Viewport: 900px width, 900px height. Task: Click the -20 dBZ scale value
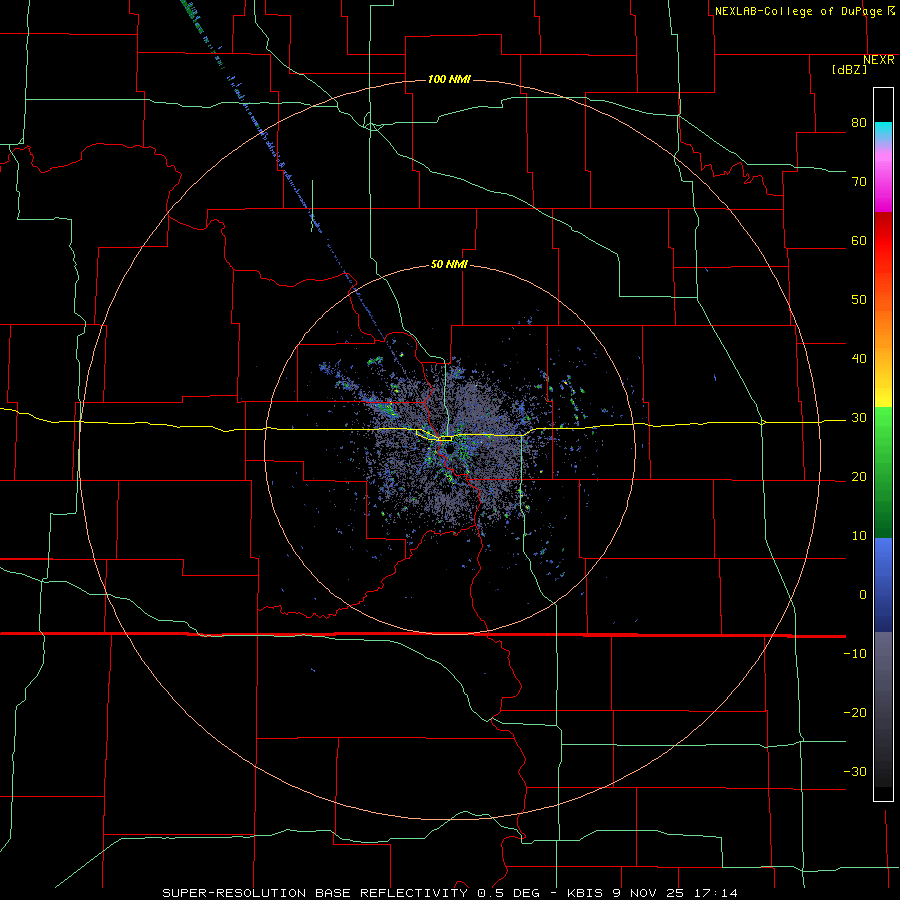click(855, 712)
